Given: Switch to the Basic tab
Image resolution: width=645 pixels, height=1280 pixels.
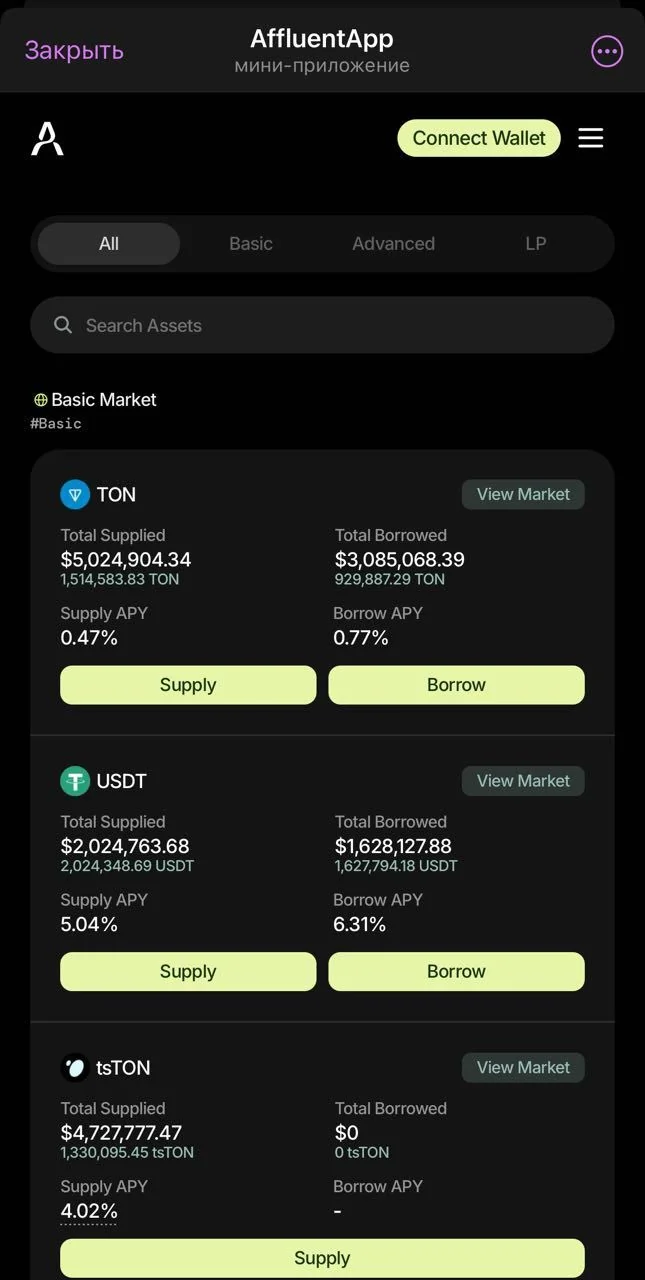Looking at the screenshot, I should pos(251,243).
